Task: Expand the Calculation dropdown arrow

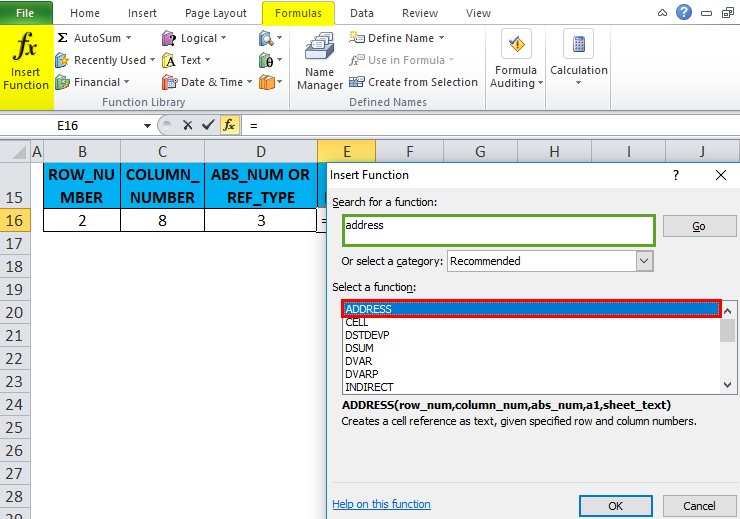Action: (x=579, y=83)
